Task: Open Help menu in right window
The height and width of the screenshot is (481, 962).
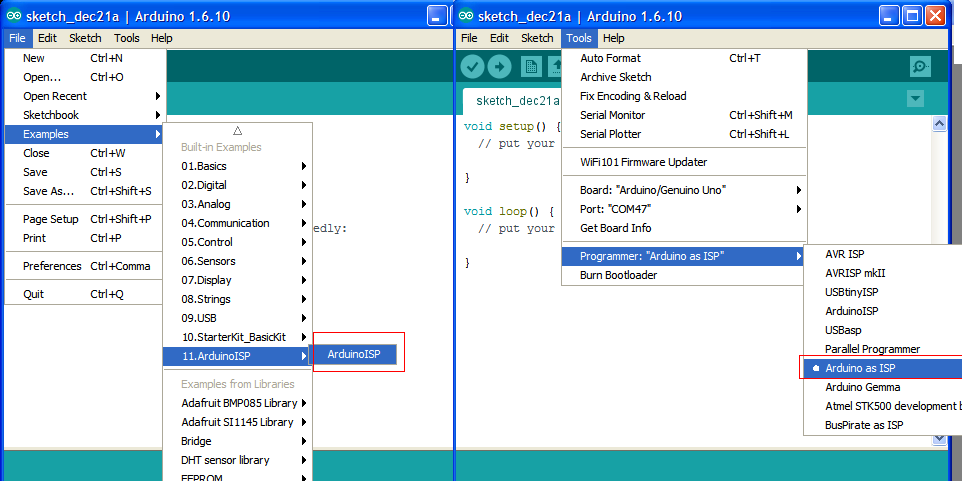Action: (614, 38)
